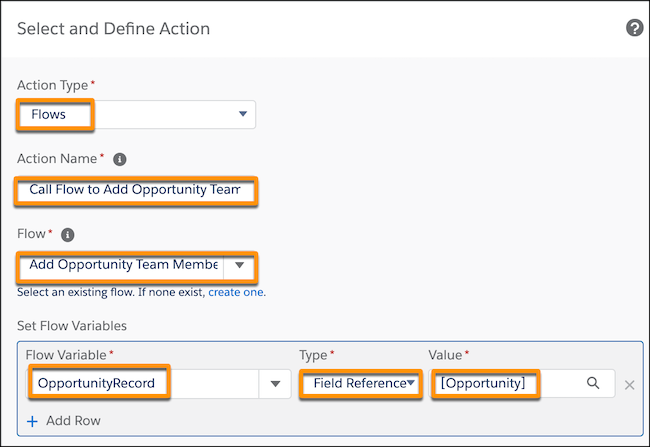
Task: Click the OpportunityRecord flow variable field
Action: 143,384
